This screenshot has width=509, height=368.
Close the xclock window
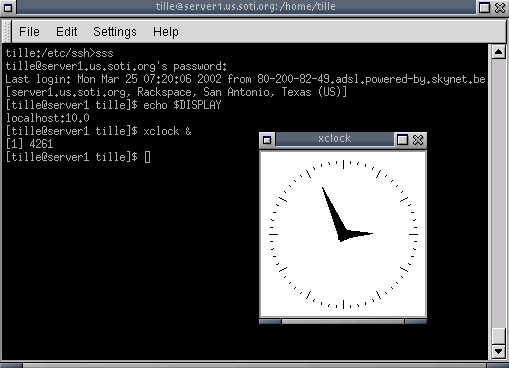tap(418, 140)
